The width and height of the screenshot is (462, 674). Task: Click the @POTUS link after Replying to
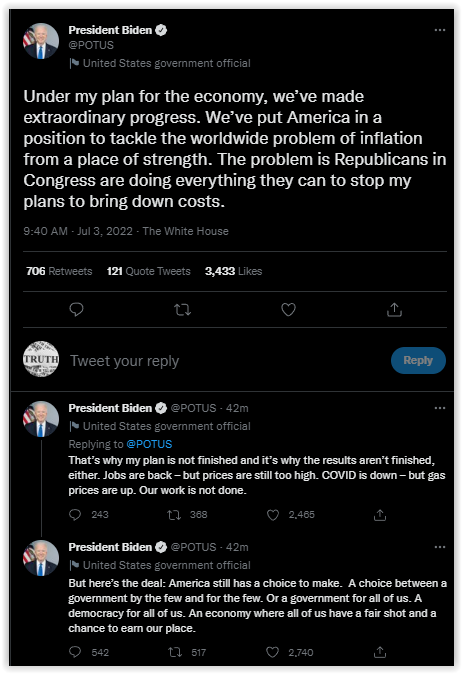[149, 444]
